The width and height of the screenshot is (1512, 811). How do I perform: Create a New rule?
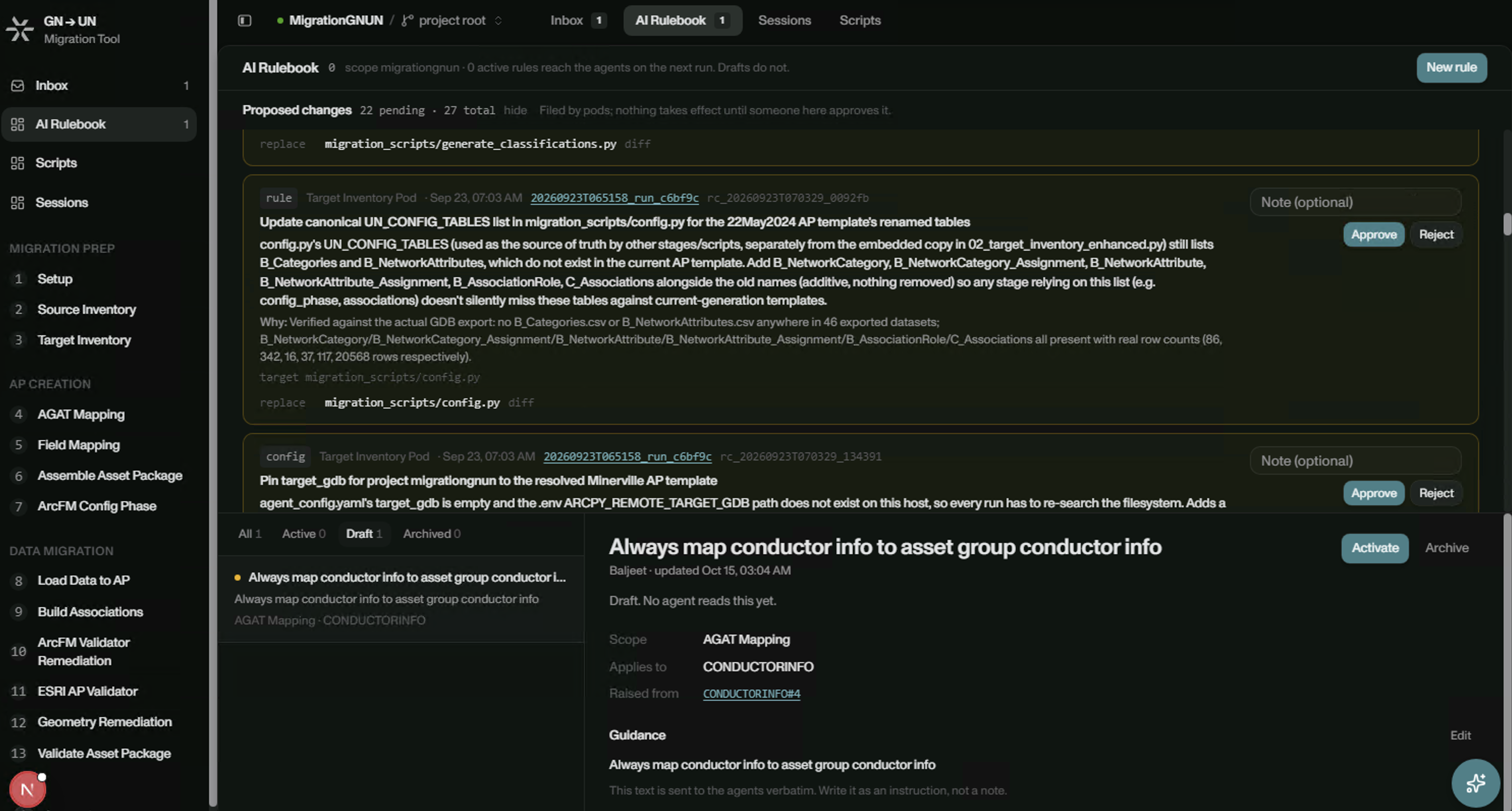click(1451, 67)
